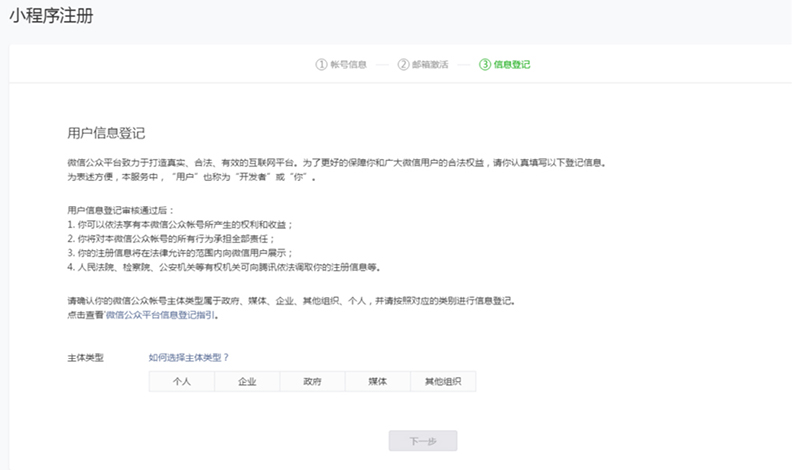Viewport: 800px width, 470px height.
Task: Click the connector line between steps 1 and 2
Action: point(382,64)
